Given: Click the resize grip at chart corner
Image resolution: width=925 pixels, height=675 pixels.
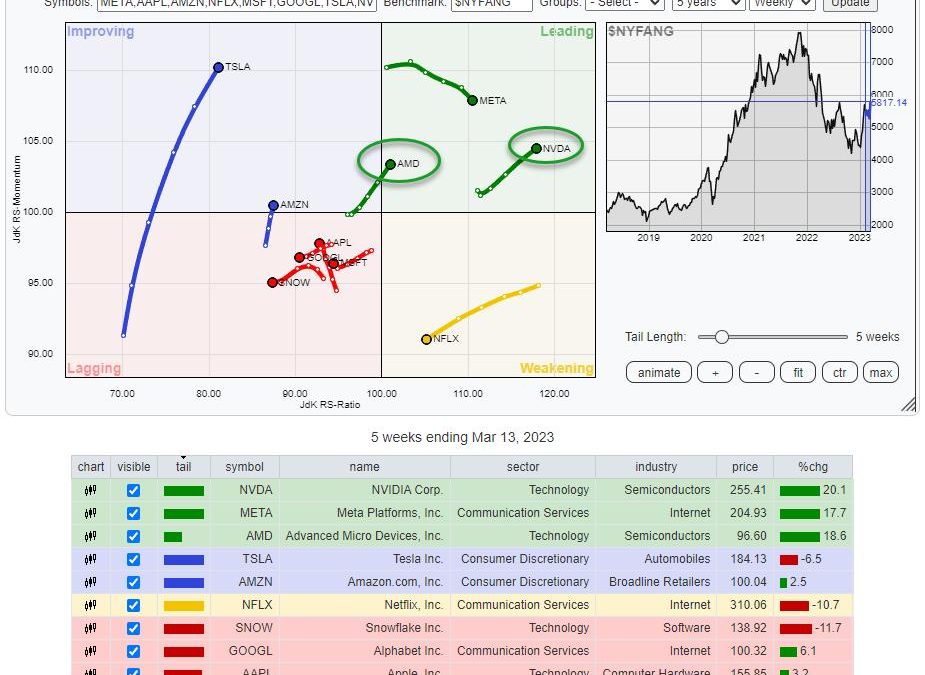Looking at the screenshot, I should (910, 404).
